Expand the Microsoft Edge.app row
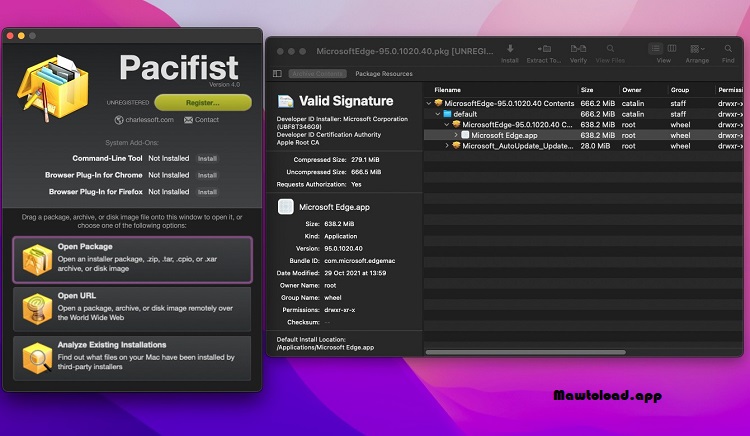The height and width of the screenshot is (436, 750). tap(456, 135)
